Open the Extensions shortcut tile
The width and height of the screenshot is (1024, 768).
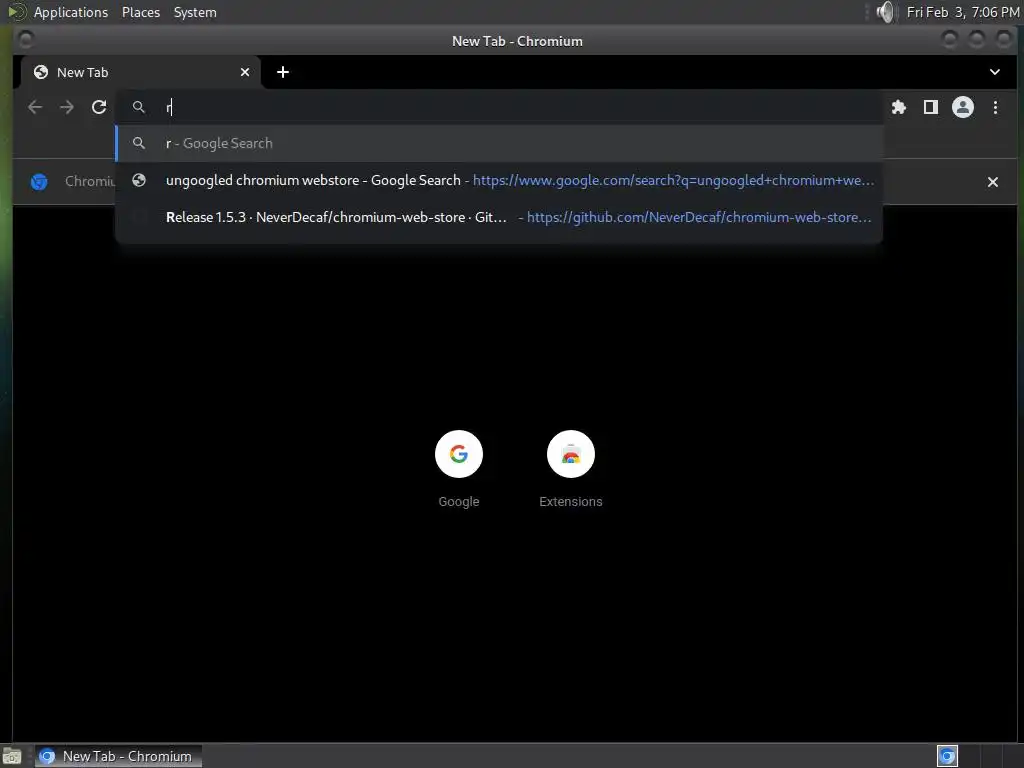pos(571,469)
